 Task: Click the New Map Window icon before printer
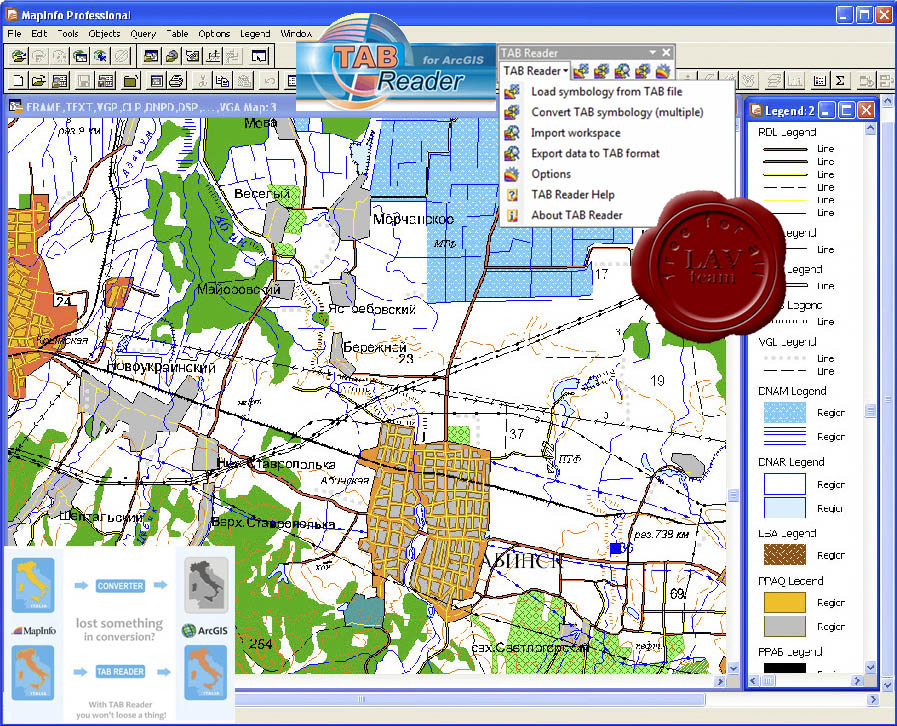(156, 81)
